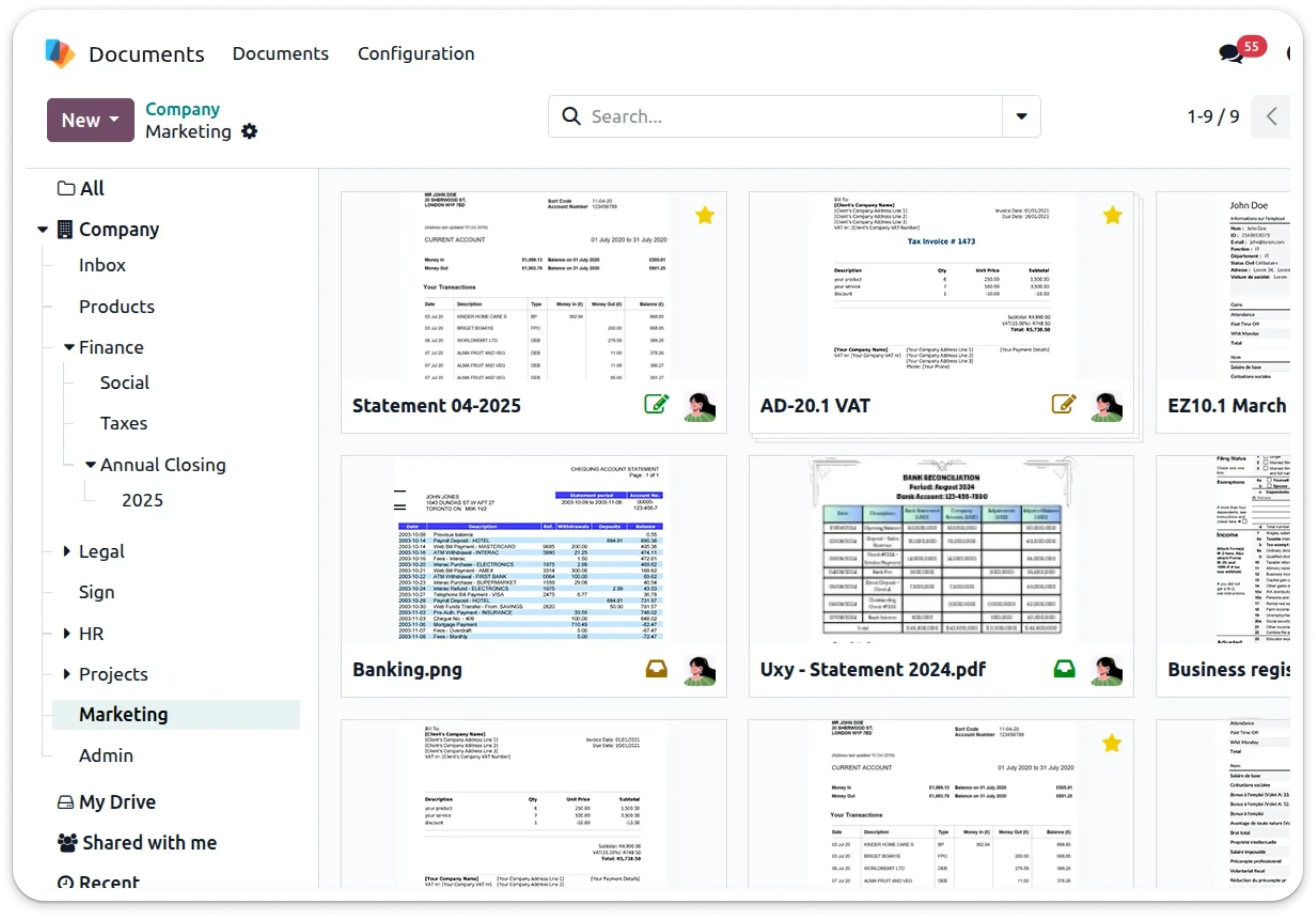This screenshot has width=1316, height=917.
Task: Click the inbox tray icon on Banking.png
Action: pos(656,669)
